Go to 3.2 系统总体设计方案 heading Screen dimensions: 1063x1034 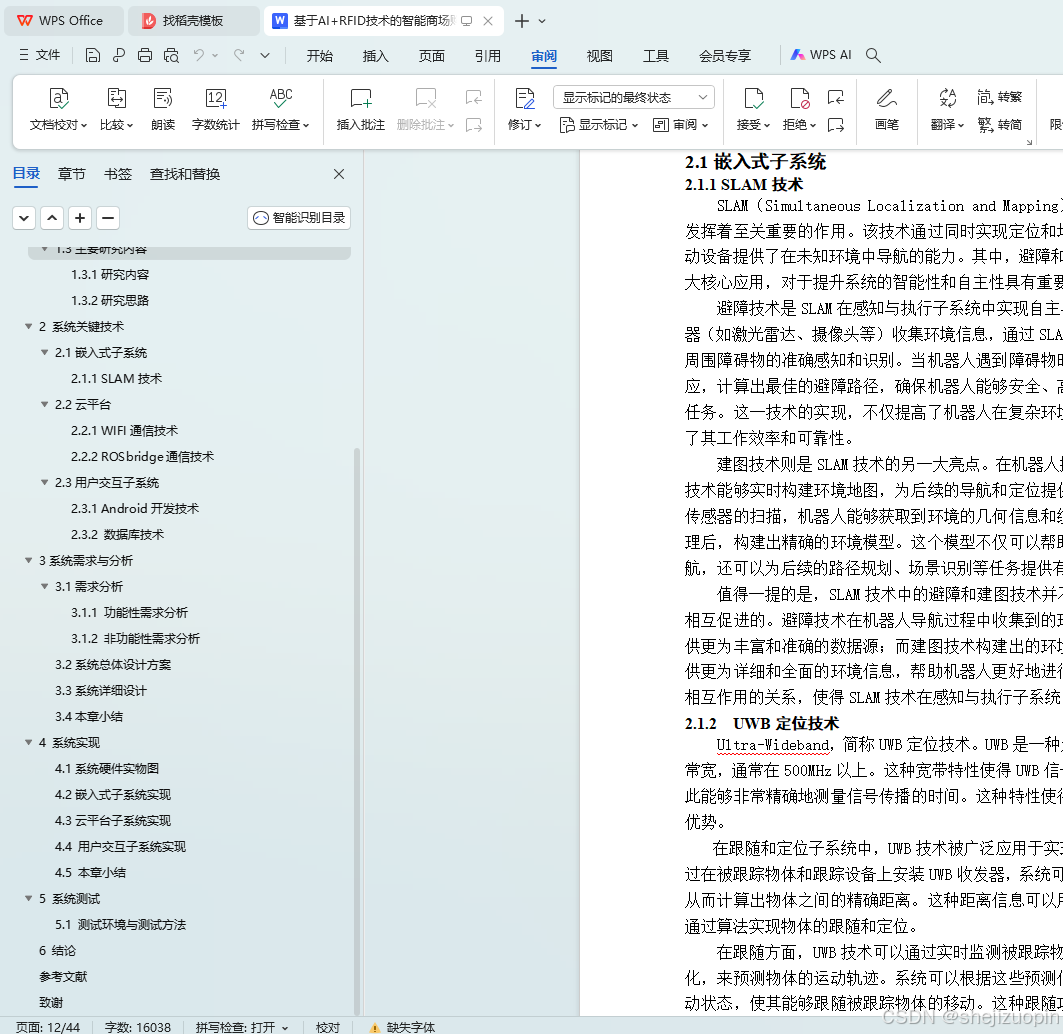point(113,665)
